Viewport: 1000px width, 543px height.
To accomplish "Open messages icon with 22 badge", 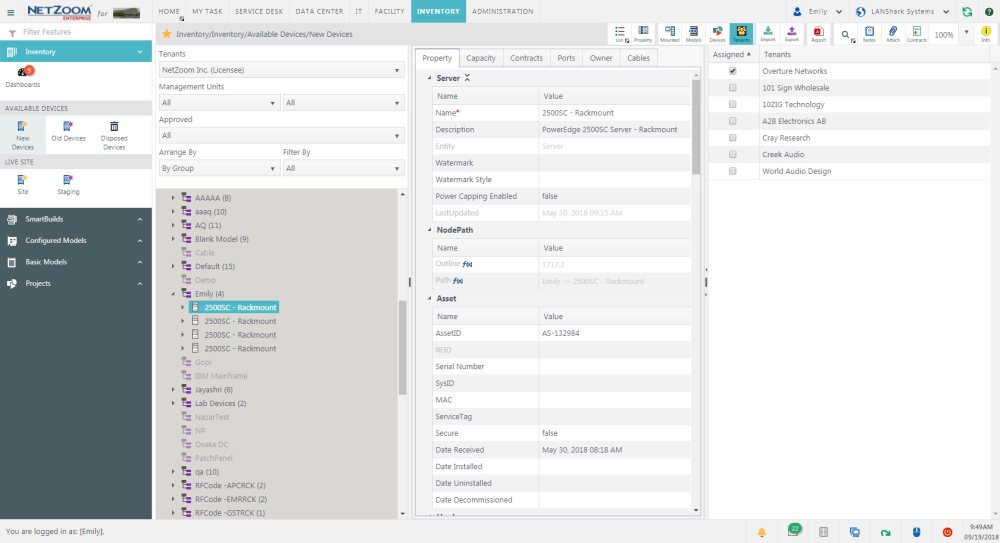I will pos(793,530).
